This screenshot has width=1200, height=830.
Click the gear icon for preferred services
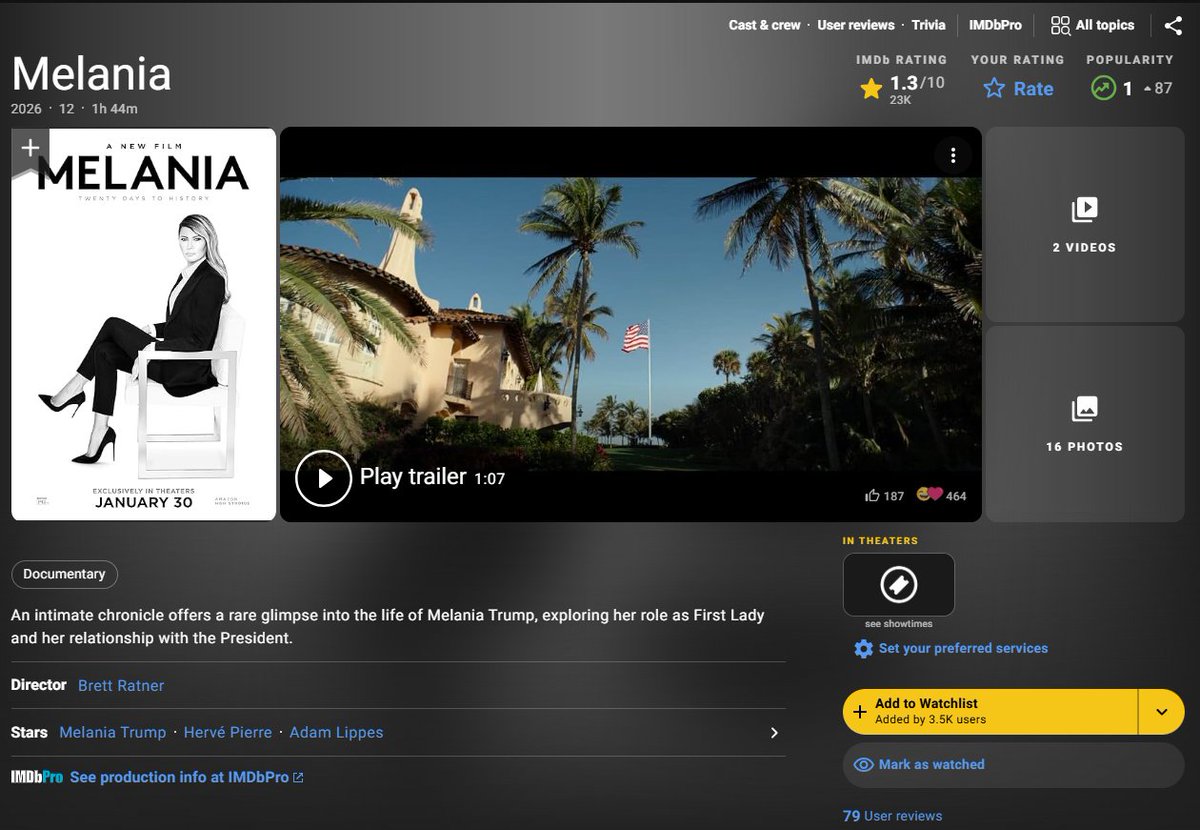click(863, 649)
